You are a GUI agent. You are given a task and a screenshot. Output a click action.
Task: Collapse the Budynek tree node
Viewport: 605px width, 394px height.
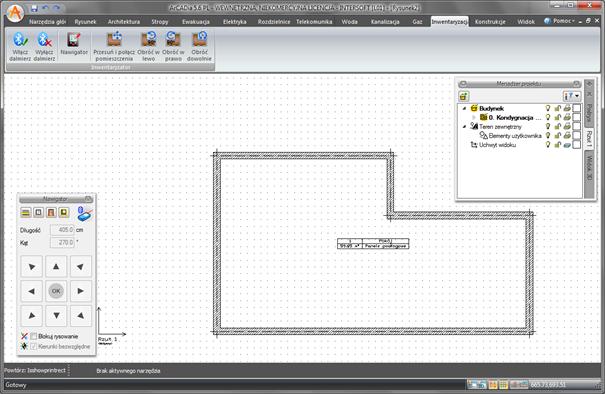tap(465, 108)
